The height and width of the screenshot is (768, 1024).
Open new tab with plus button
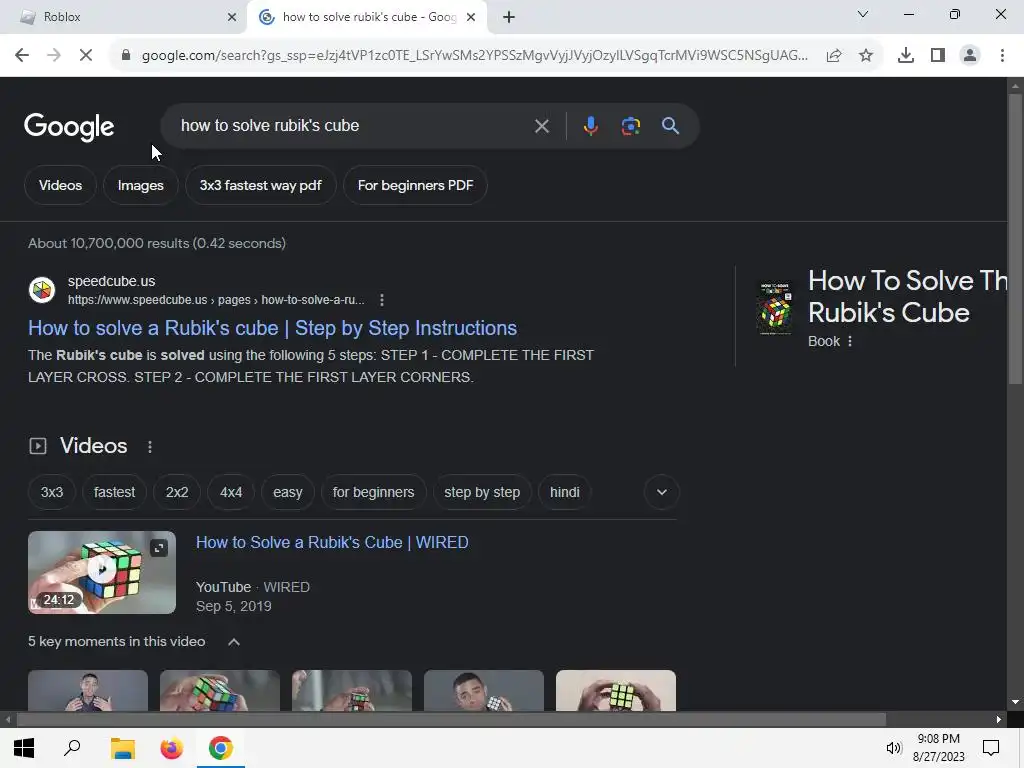point(509,18)
